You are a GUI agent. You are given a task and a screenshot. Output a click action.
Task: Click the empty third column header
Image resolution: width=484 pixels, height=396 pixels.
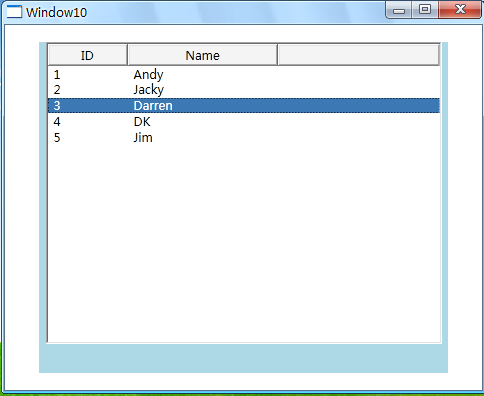358,55
